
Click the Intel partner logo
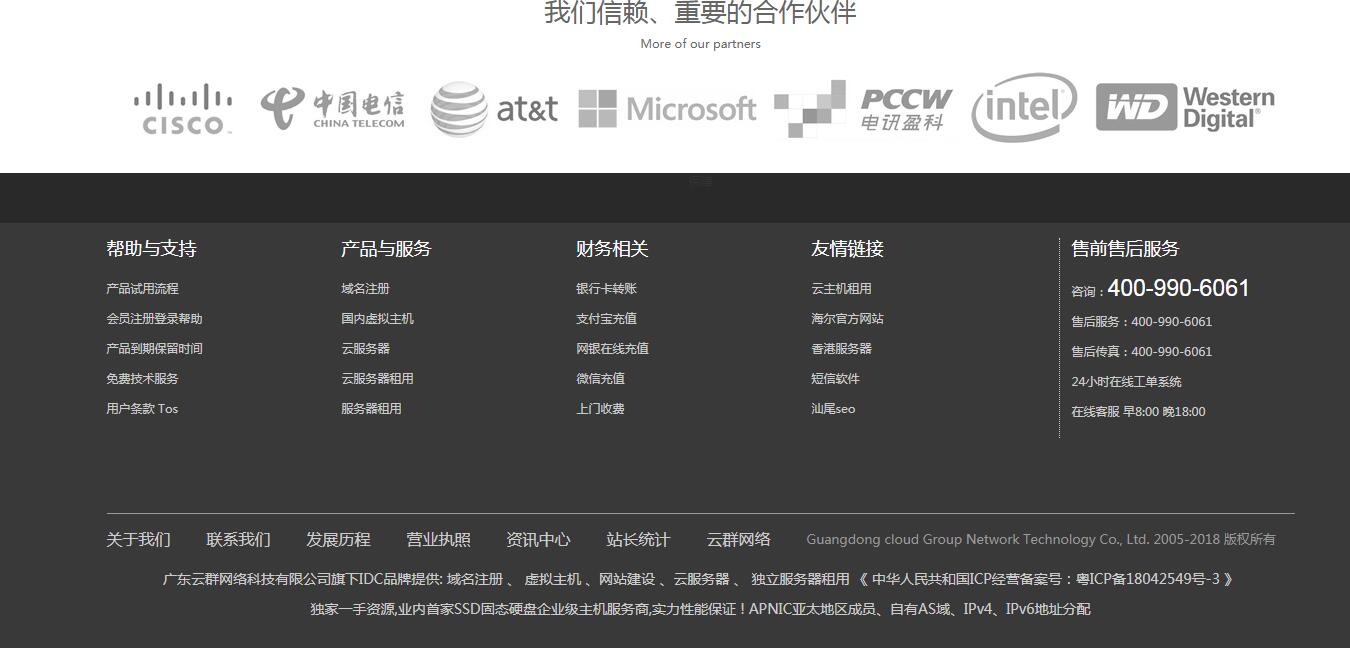tap(1024, 107)
